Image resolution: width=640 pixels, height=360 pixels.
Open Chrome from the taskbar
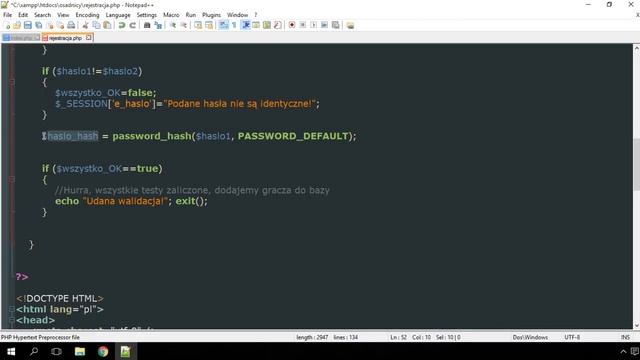[103, 351]
